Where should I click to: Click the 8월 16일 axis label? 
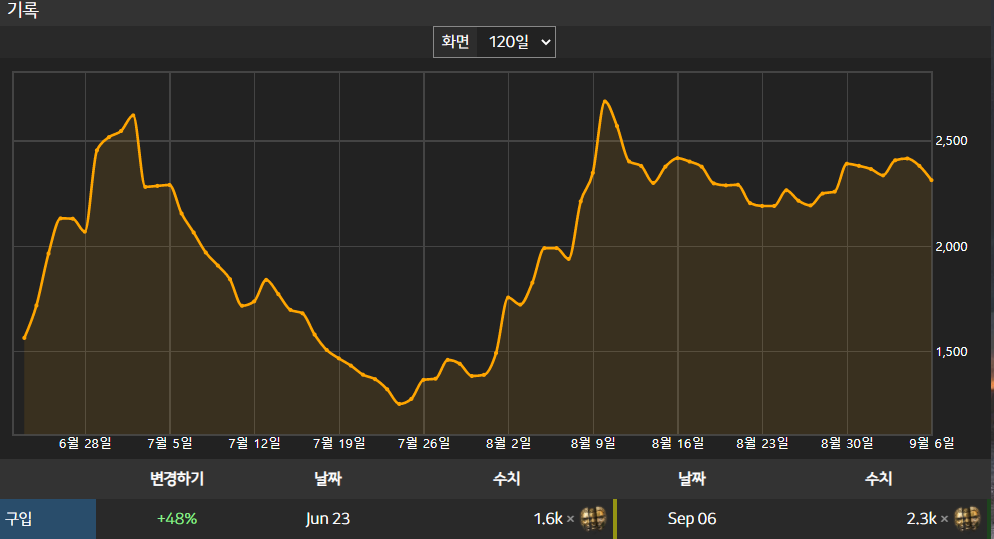point(678,443)
